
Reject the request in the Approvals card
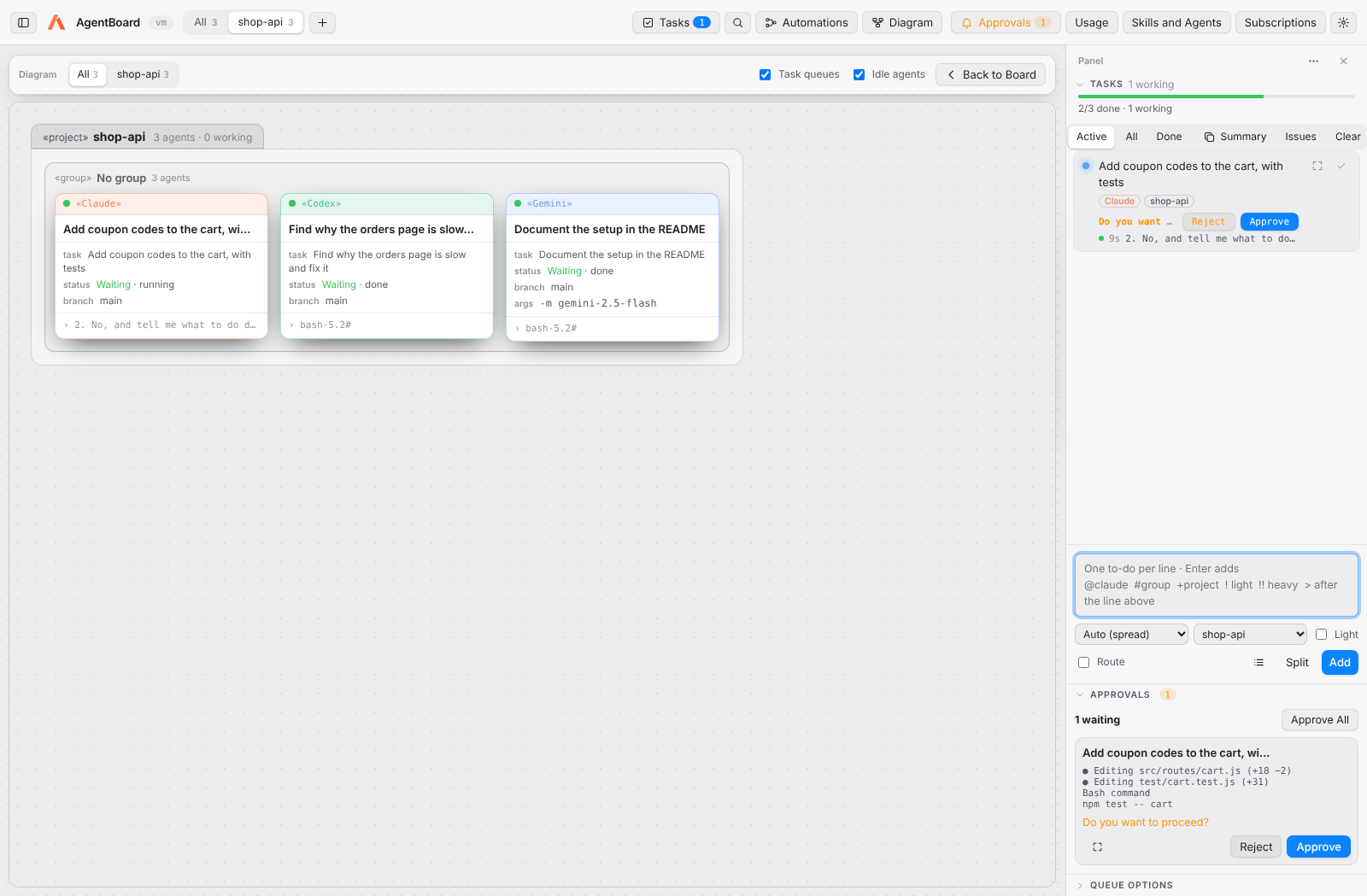1256,846
